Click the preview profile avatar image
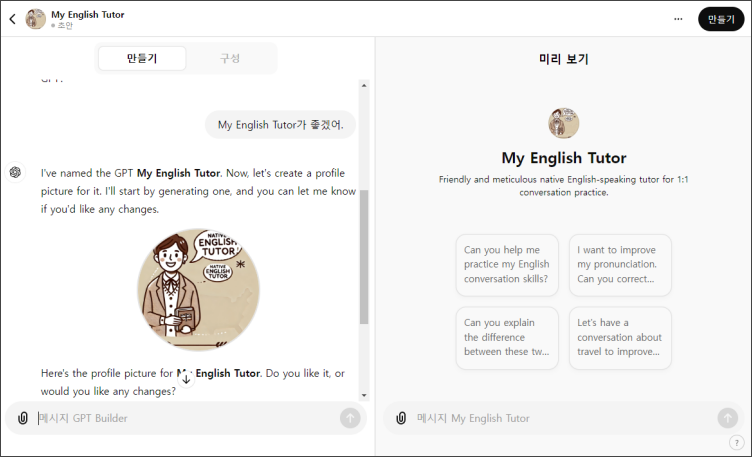The image size is (752, 457). [x=563, y=123]
